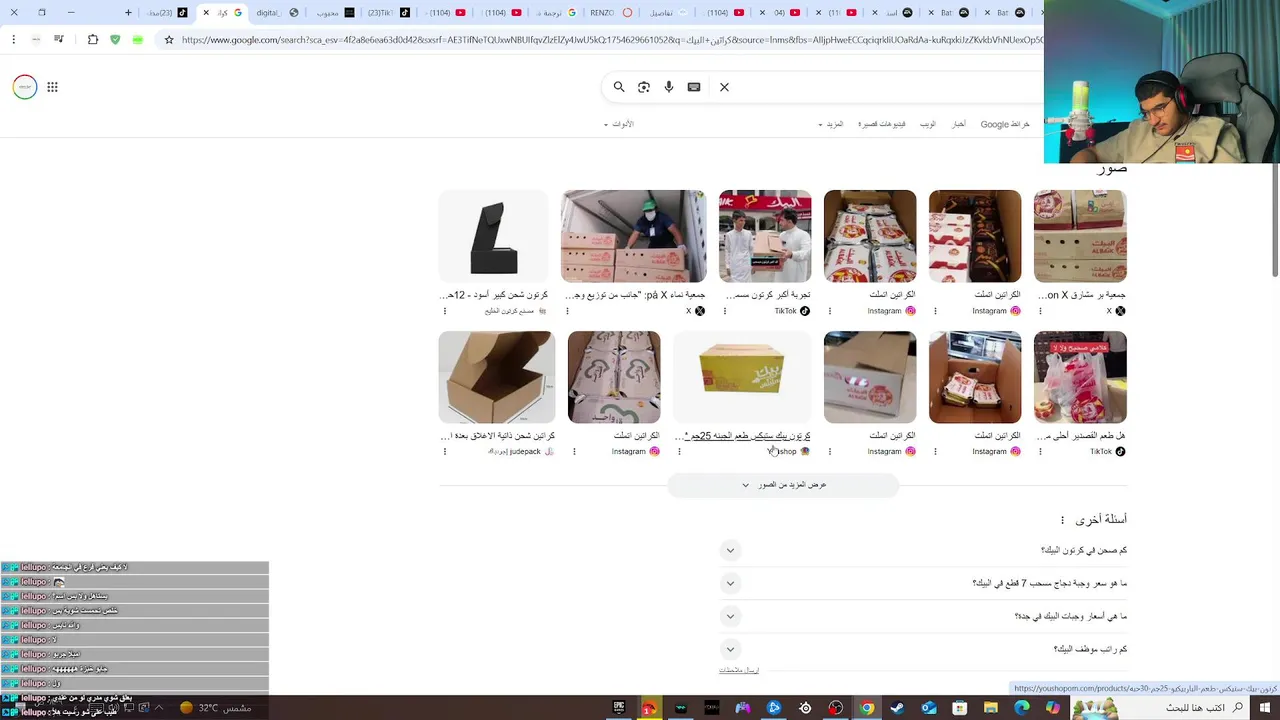
Task: Open Copilot from the taskbar
Action: [1053, 708]
